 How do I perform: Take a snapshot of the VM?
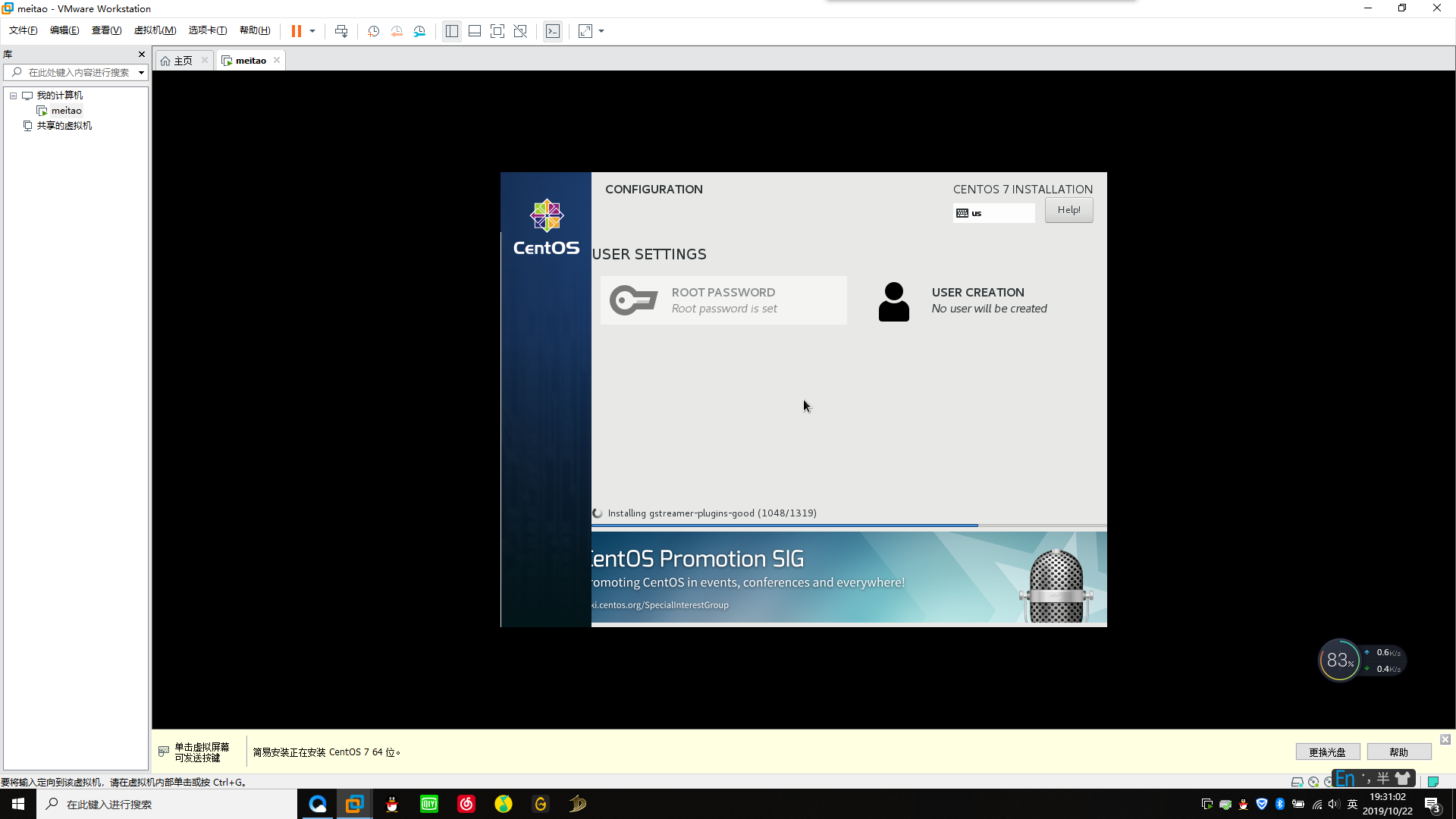pos(373,31)
